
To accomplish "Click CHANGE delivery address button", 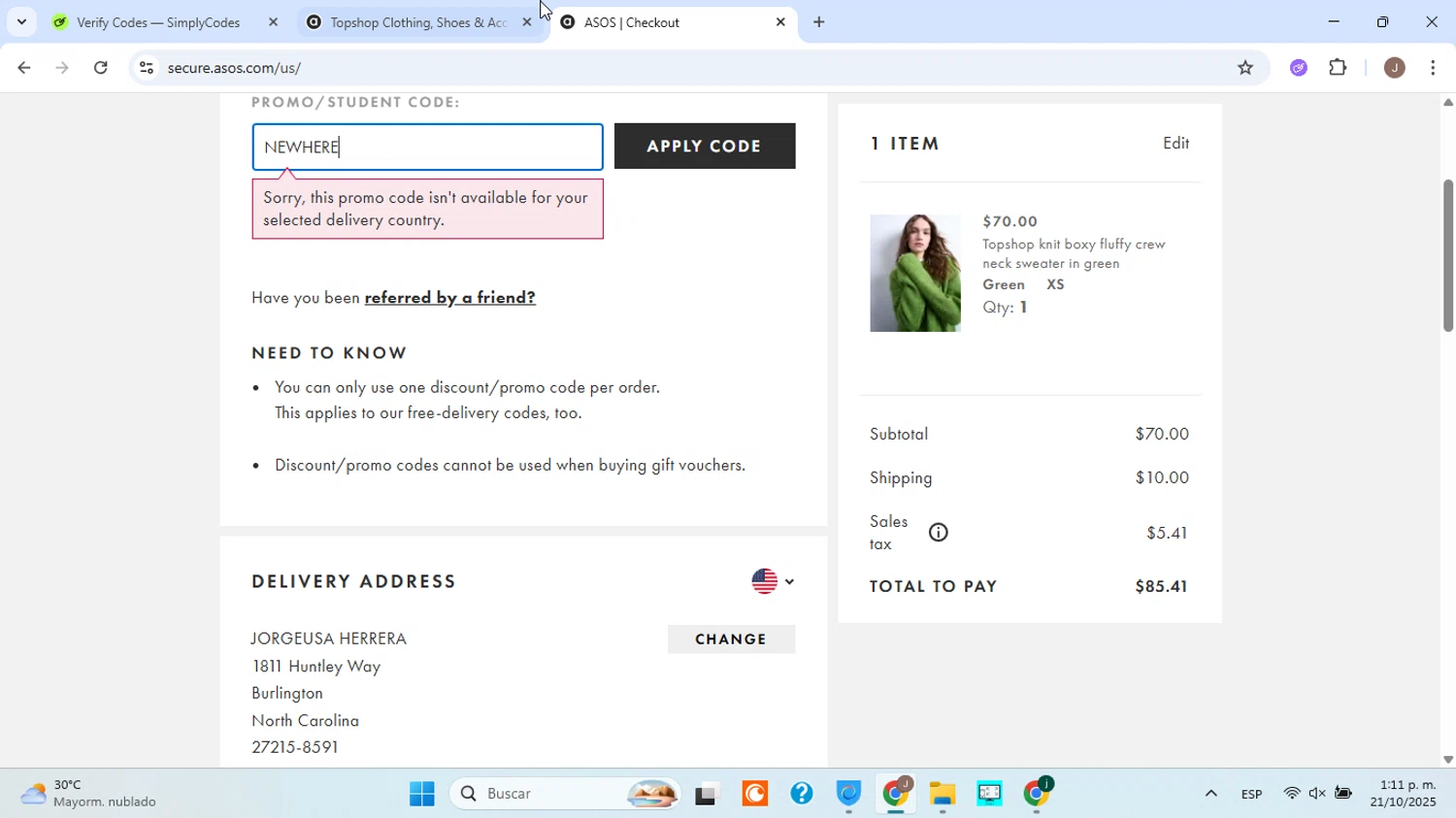I will coord(731,639).
